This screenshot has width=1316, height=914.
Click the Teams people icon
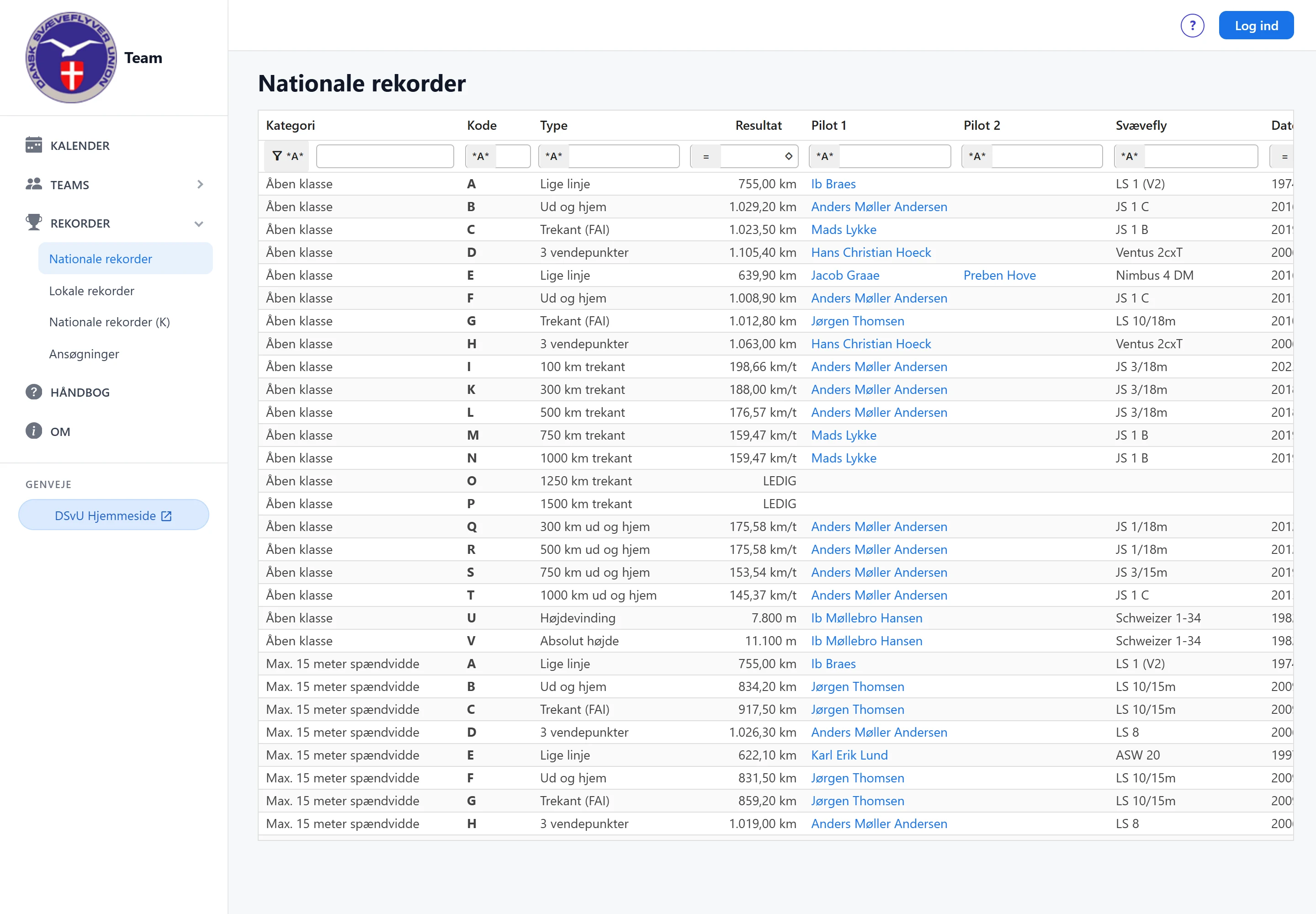(34, 184)
